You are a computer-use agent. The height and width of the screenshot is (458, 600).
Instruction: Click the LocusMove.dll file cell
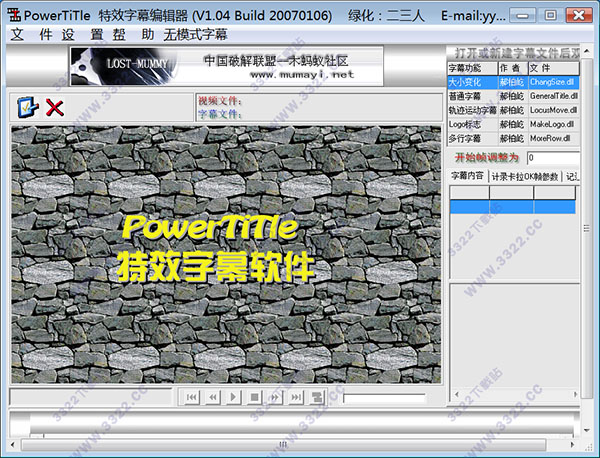[x=553, y=110]
